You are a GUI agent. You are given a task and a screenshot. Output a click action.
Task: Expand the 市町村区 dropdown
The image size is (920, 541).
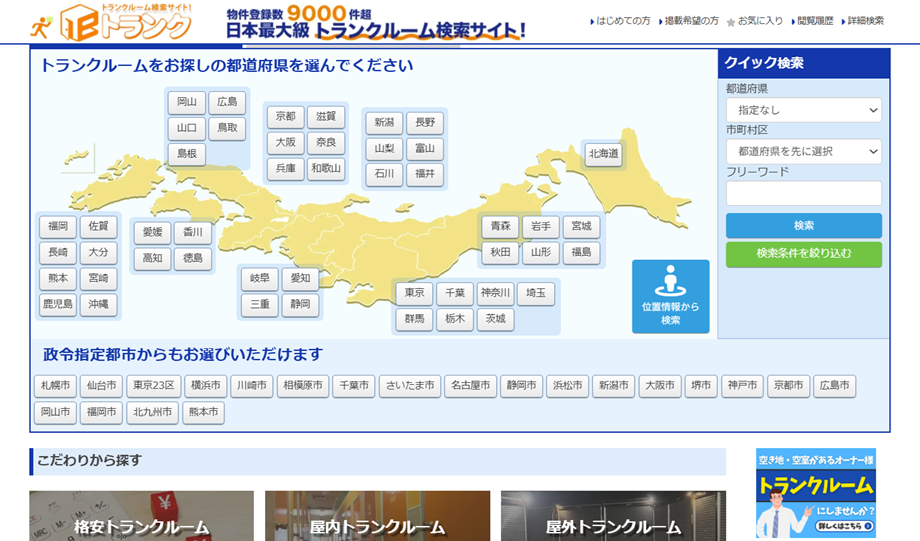coord(803,152)
